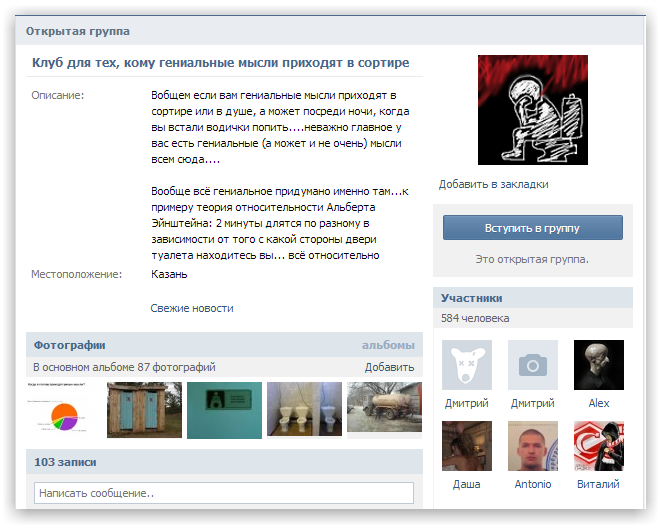Viewport: 661px width, 529px height.
Task: Click the group title Клуб для тех
Action: (x=220, y=62)
